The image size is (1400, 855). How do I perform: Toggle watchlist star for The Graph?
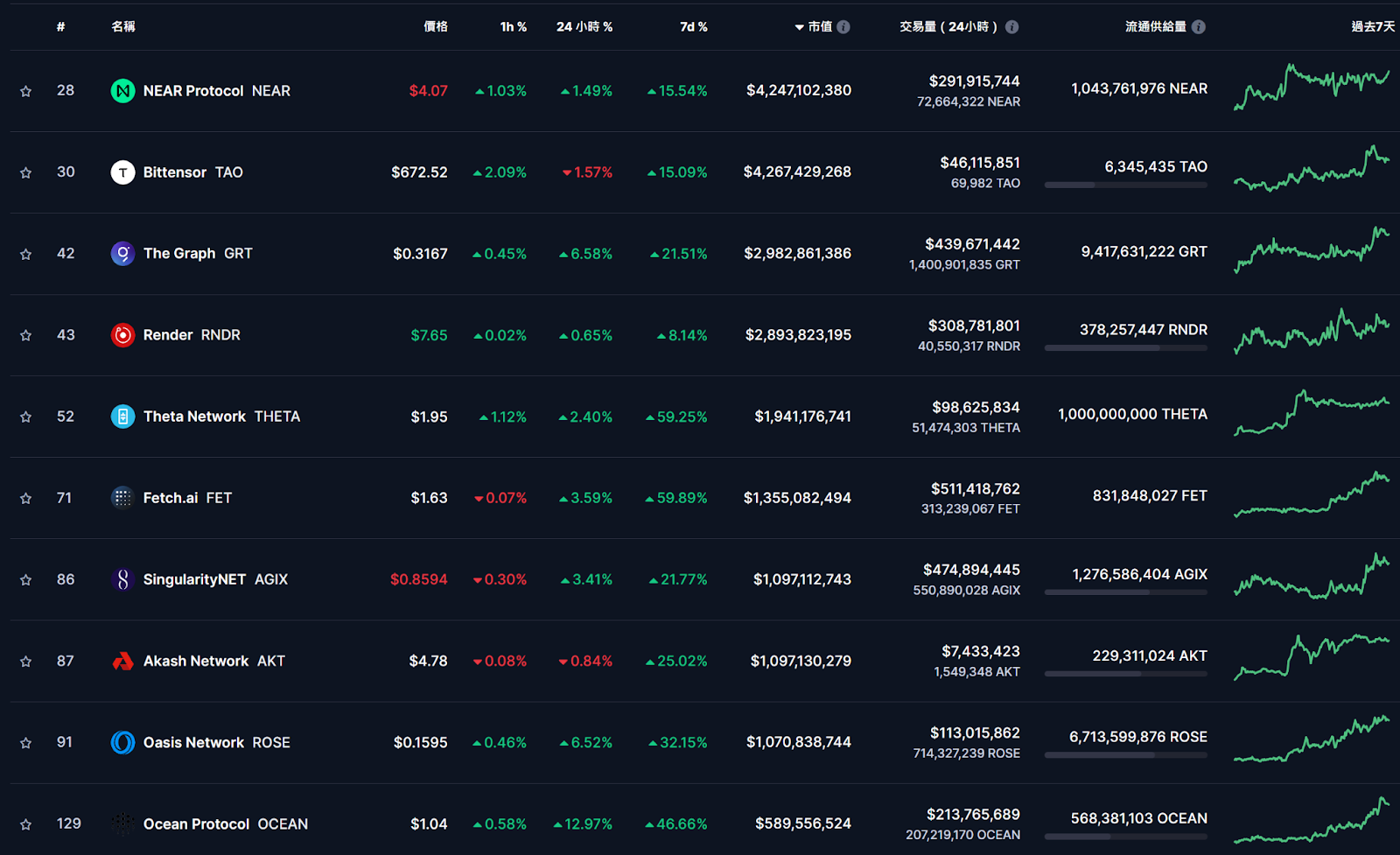click(x=26, y=254)
